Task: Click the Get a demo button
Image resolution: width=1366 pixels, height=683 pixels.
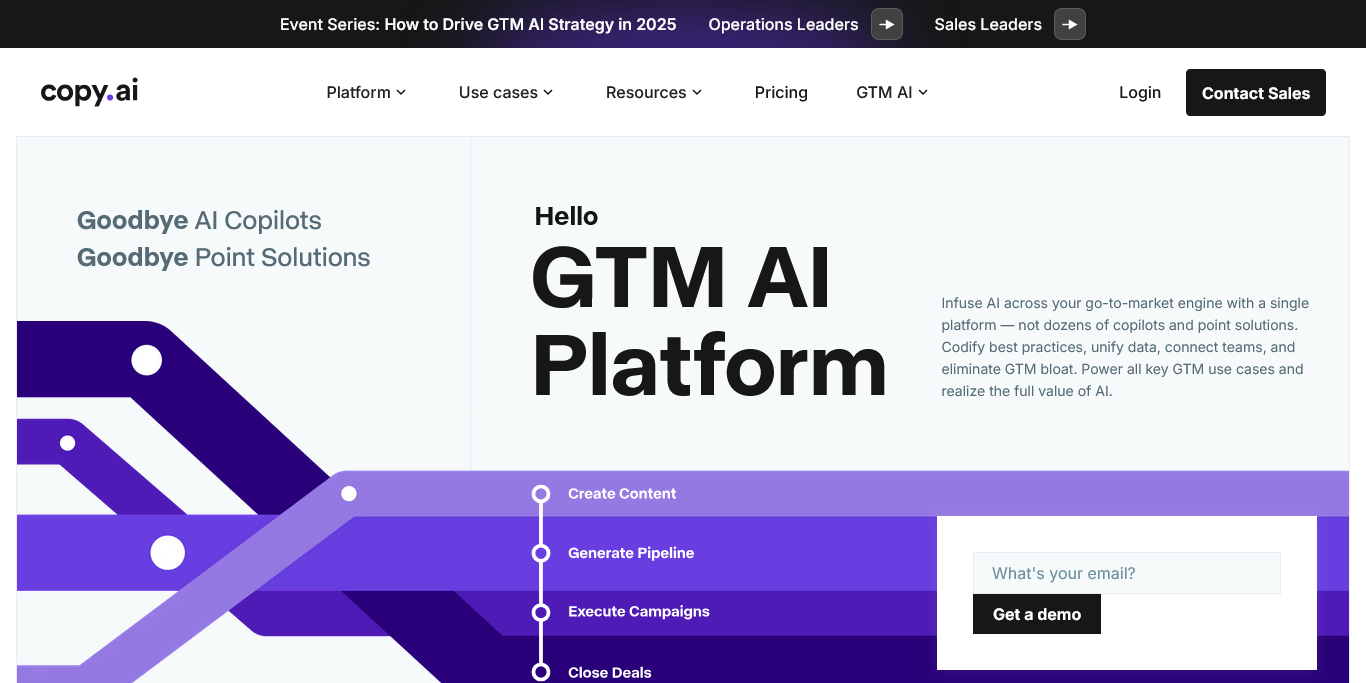Action: click(1037, 614)
